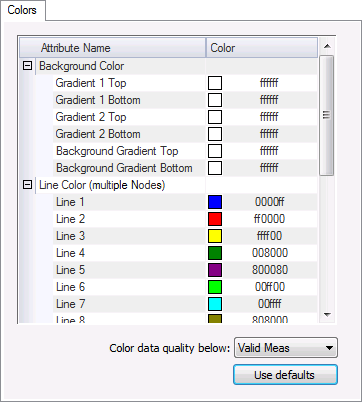
Task: Click the Line Color (multiple Nodes) label
Action: click(x=102, y=185)
